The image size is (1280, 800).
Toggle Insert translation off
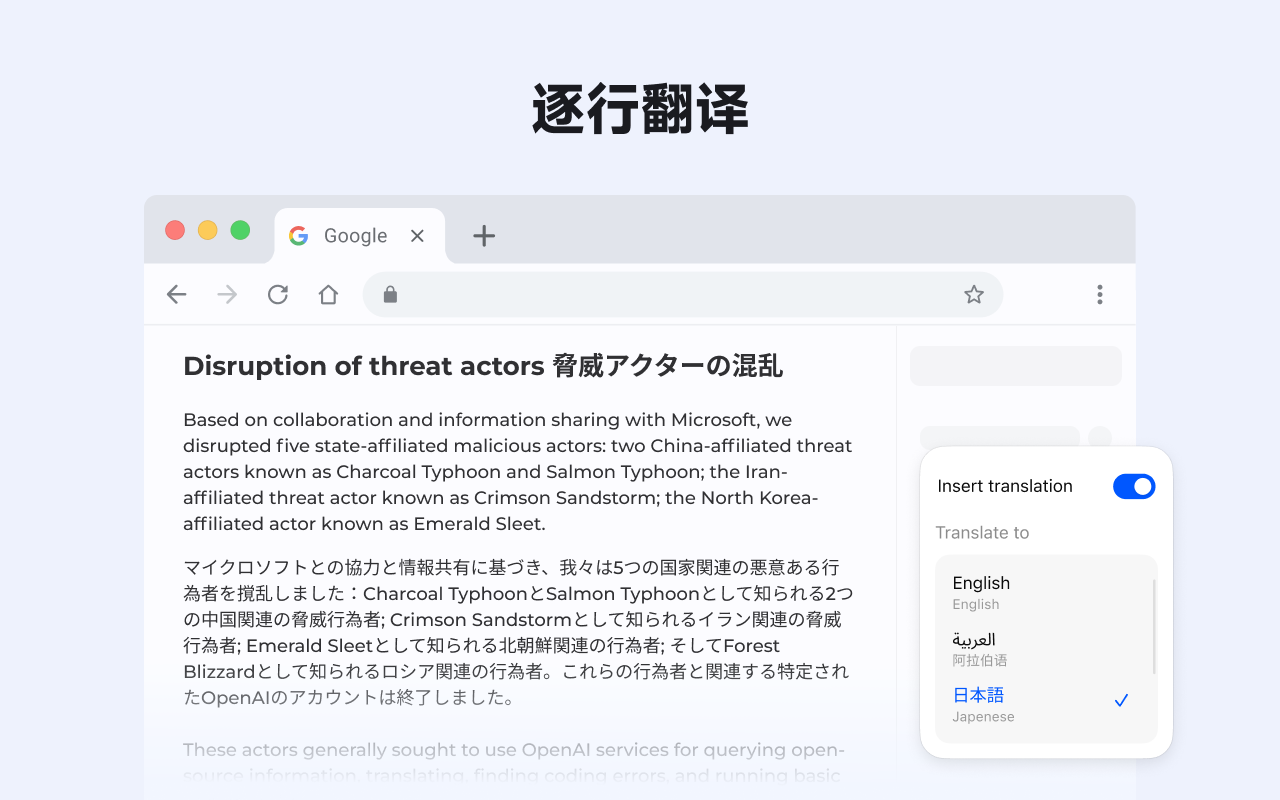(1134, 486)
